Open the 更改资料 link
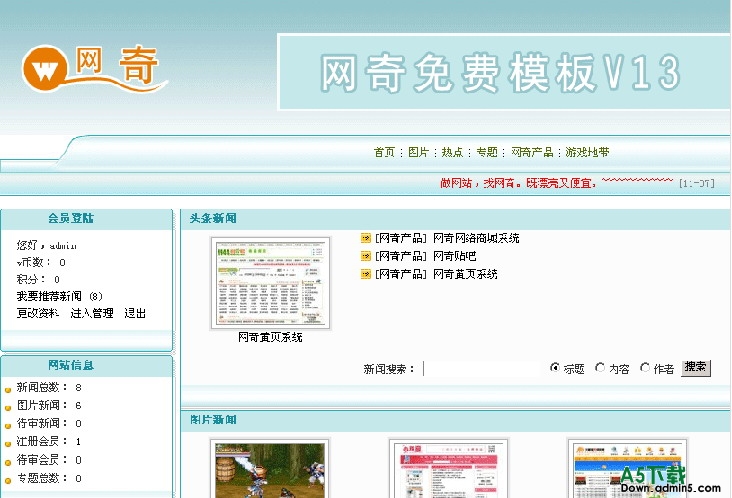 (x=37, y=313)
